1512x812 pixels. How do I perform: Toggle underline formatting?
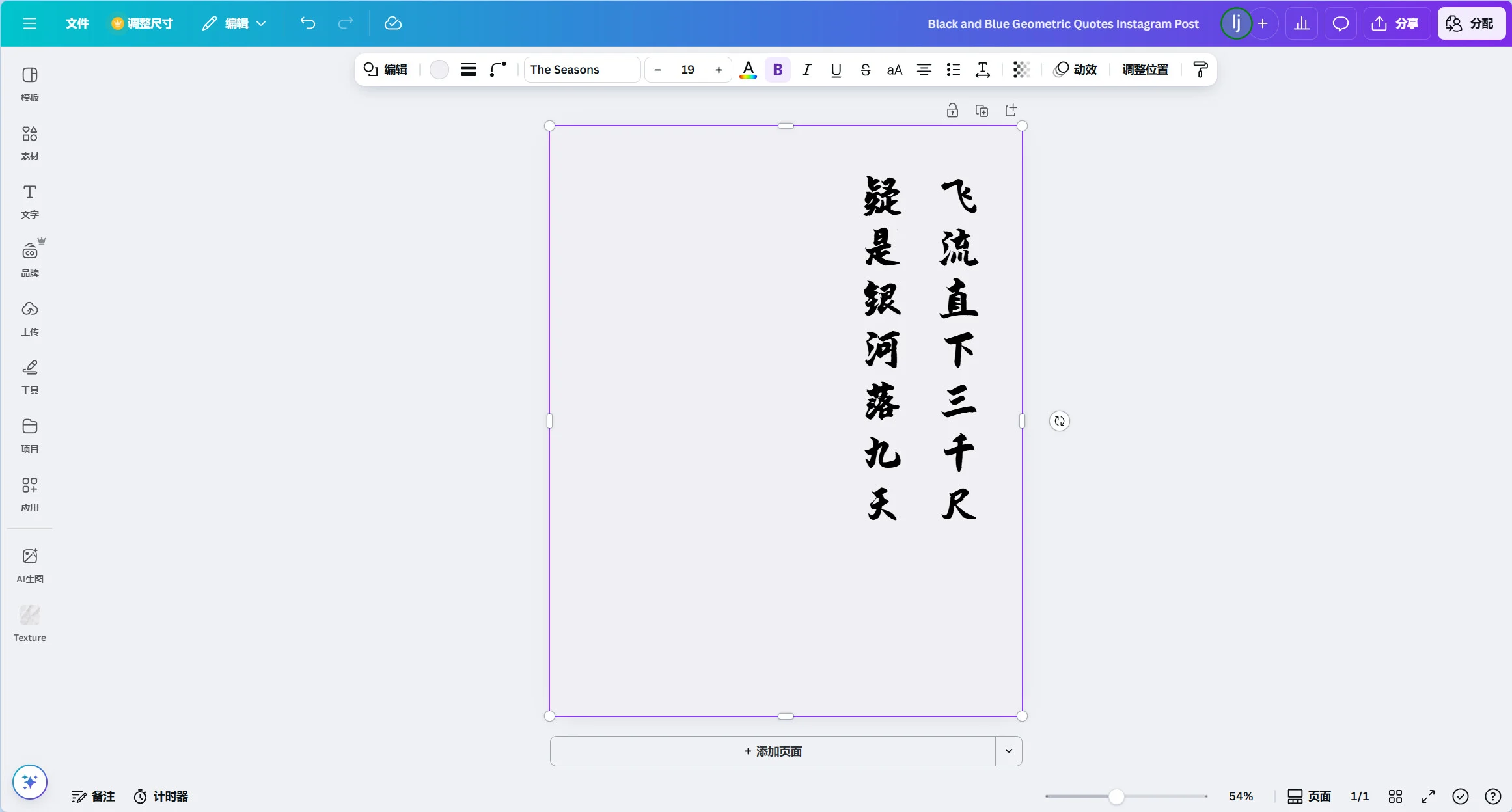[x=836, y=70]
